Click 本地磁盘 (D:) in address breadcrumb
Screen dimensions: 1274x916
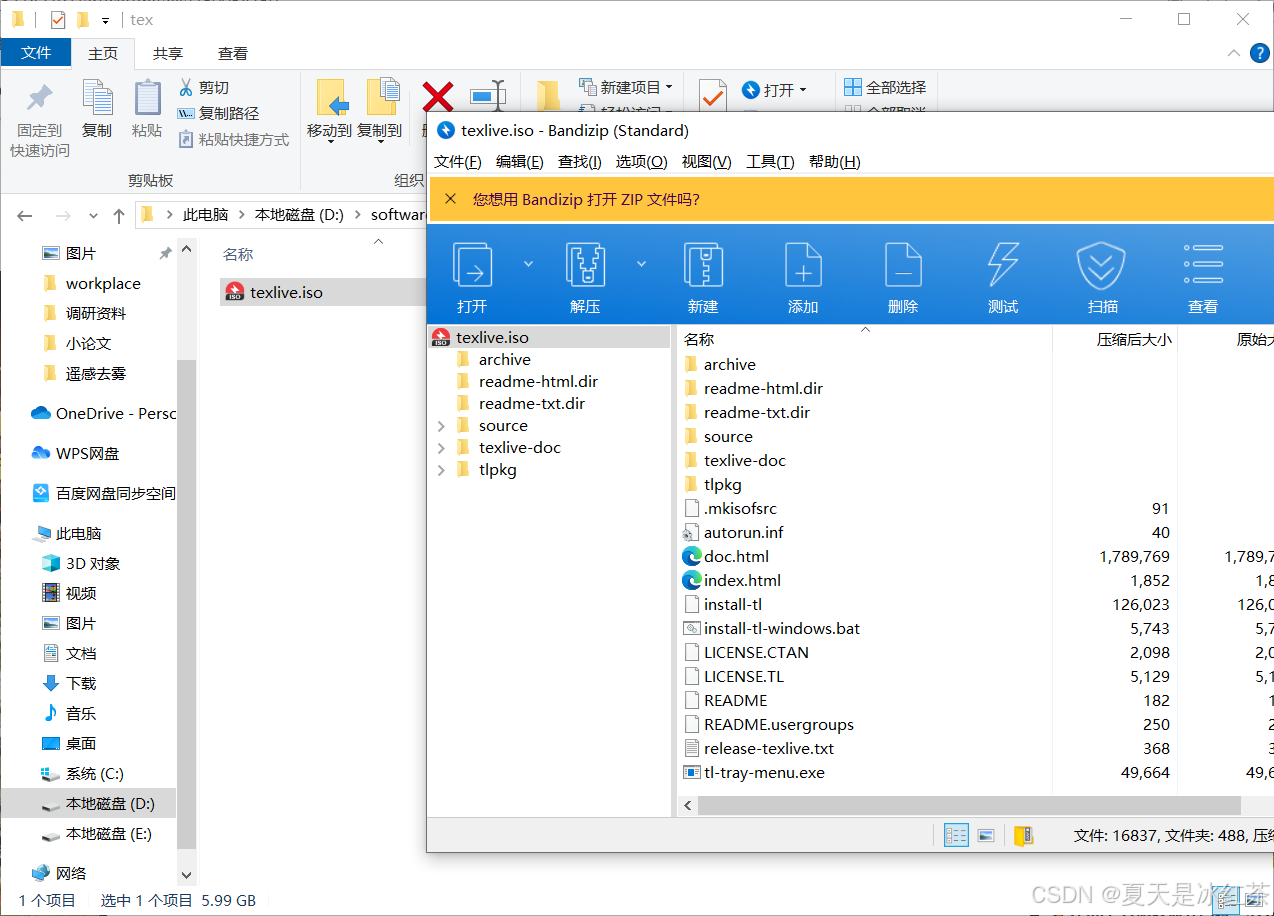pyautogui.click(x=299, y=215)
